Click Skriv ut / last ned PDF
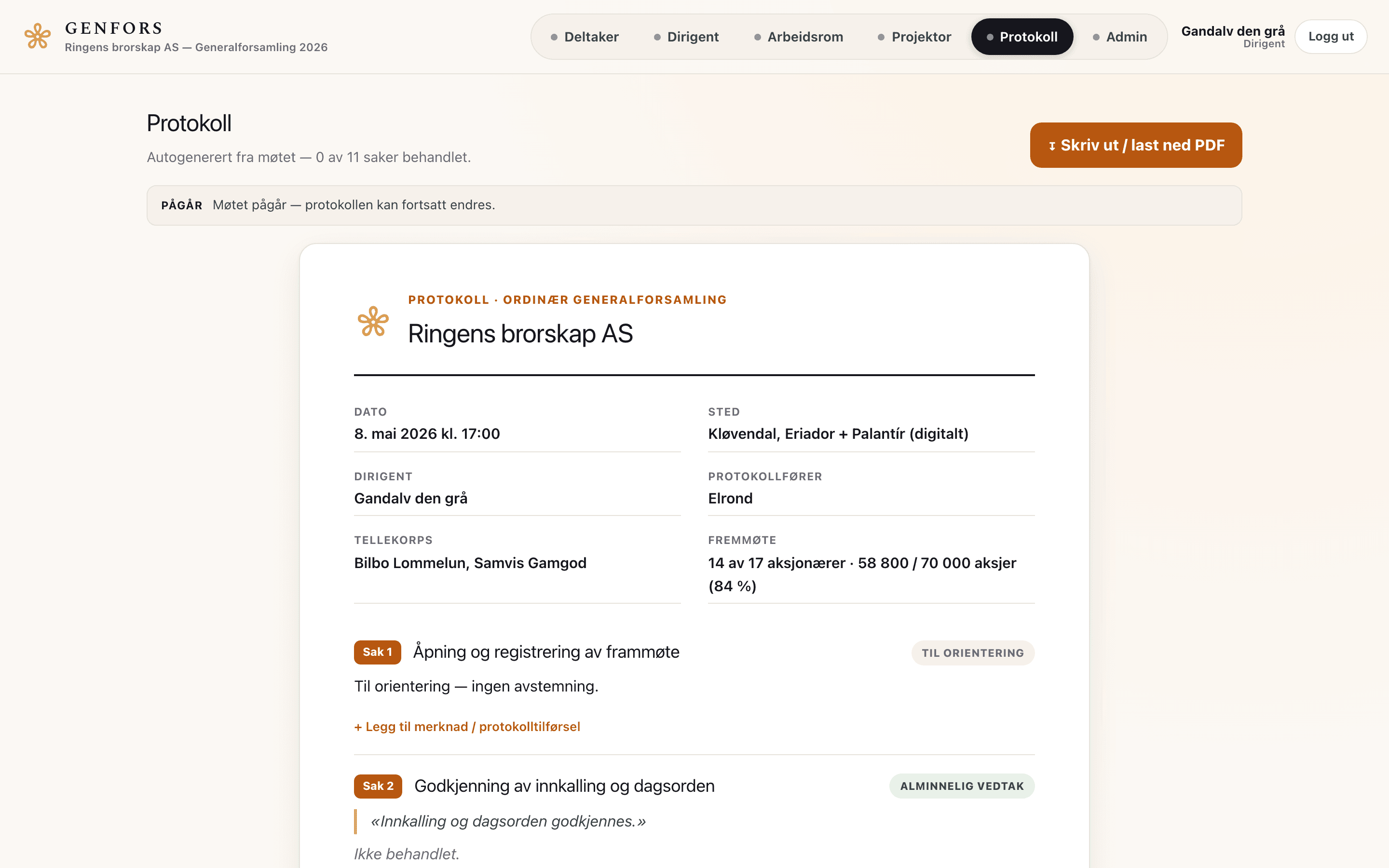Screen dimensions: 1389x868 coord(1136,145)
